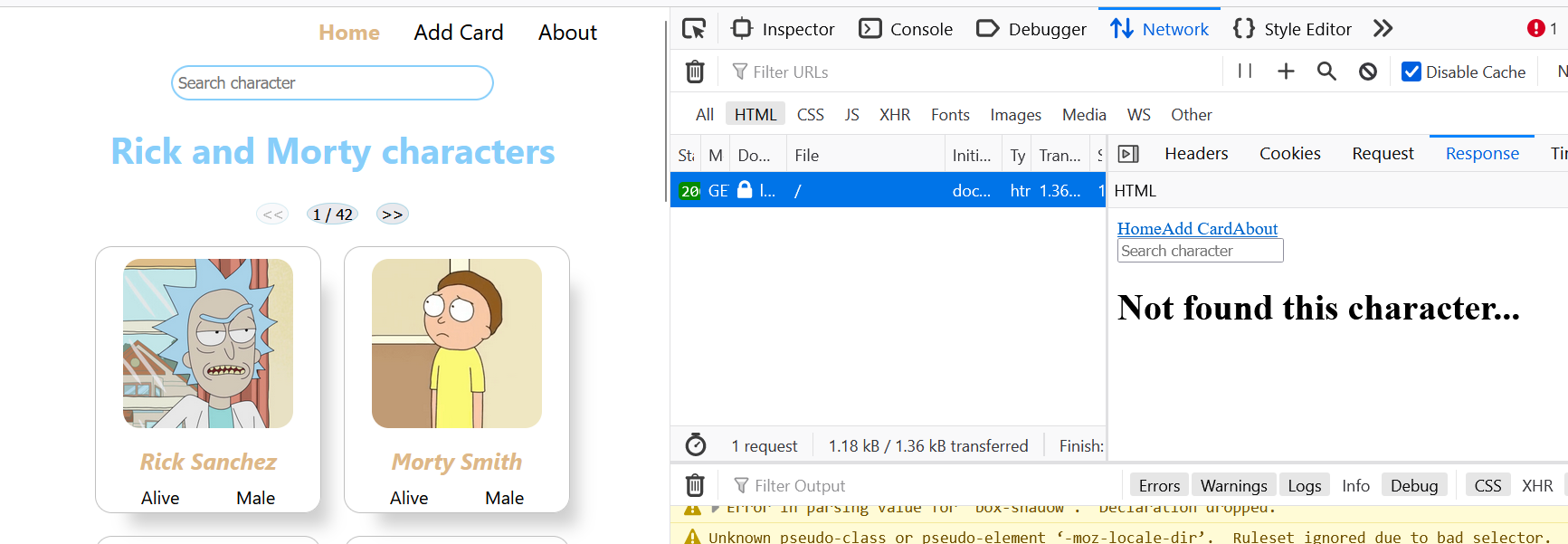Sort by Initiator column header

tap(973, 156)
